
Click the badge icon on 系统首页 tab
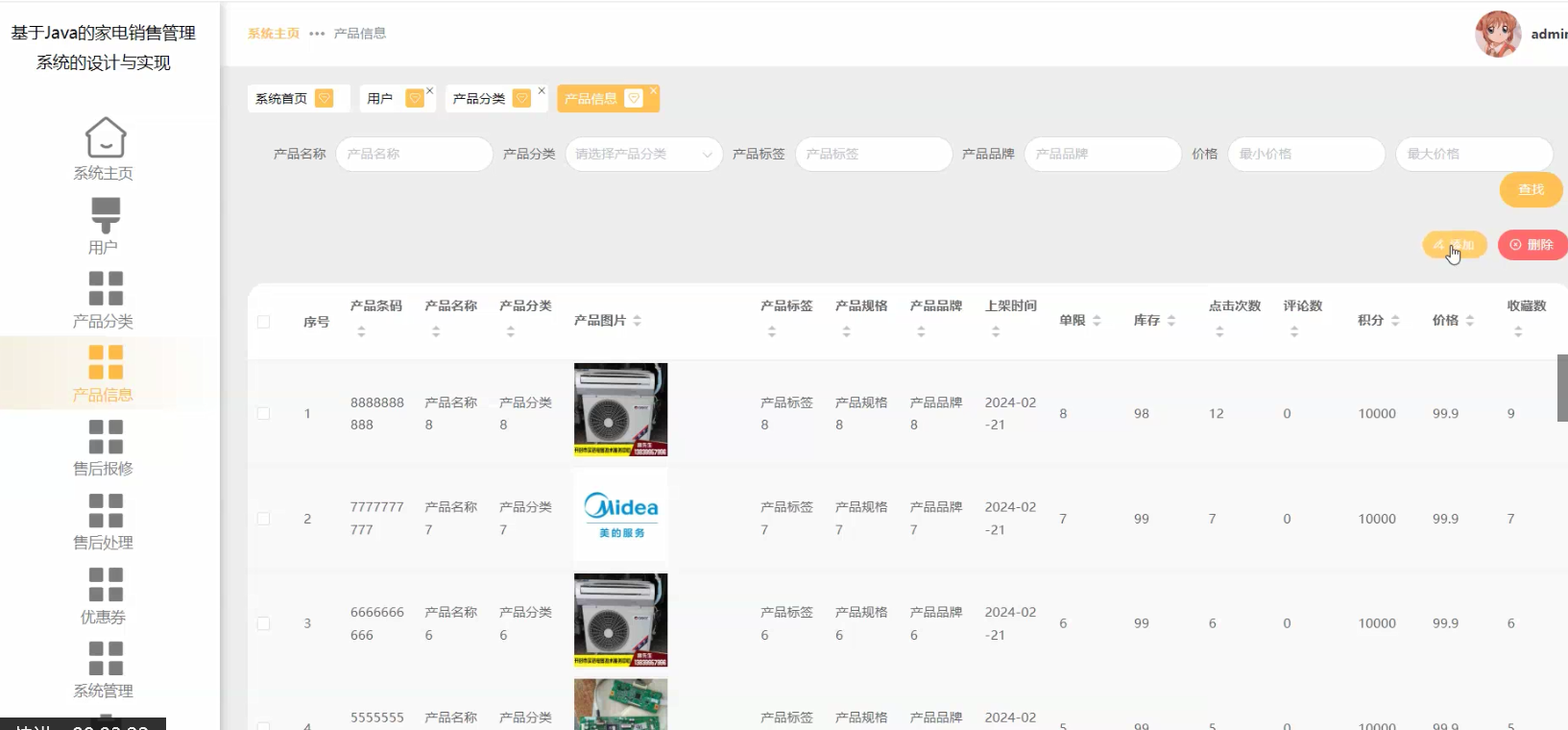coord(325,98)
